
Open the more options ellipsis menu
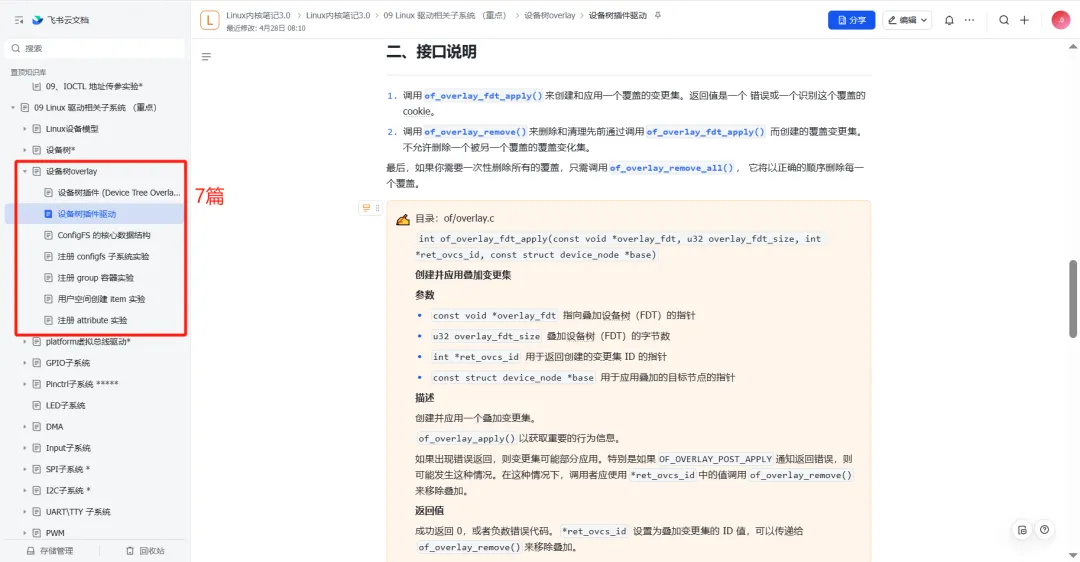969,20
